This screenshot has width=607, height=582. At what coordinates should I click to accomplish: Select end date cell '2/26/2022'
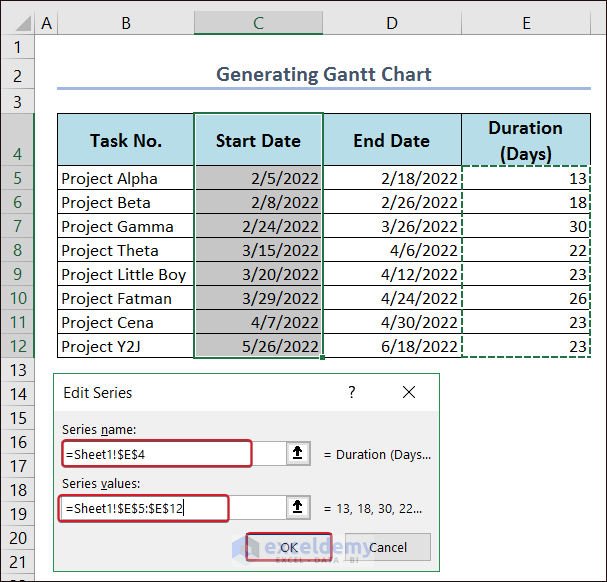pos(392,202)
